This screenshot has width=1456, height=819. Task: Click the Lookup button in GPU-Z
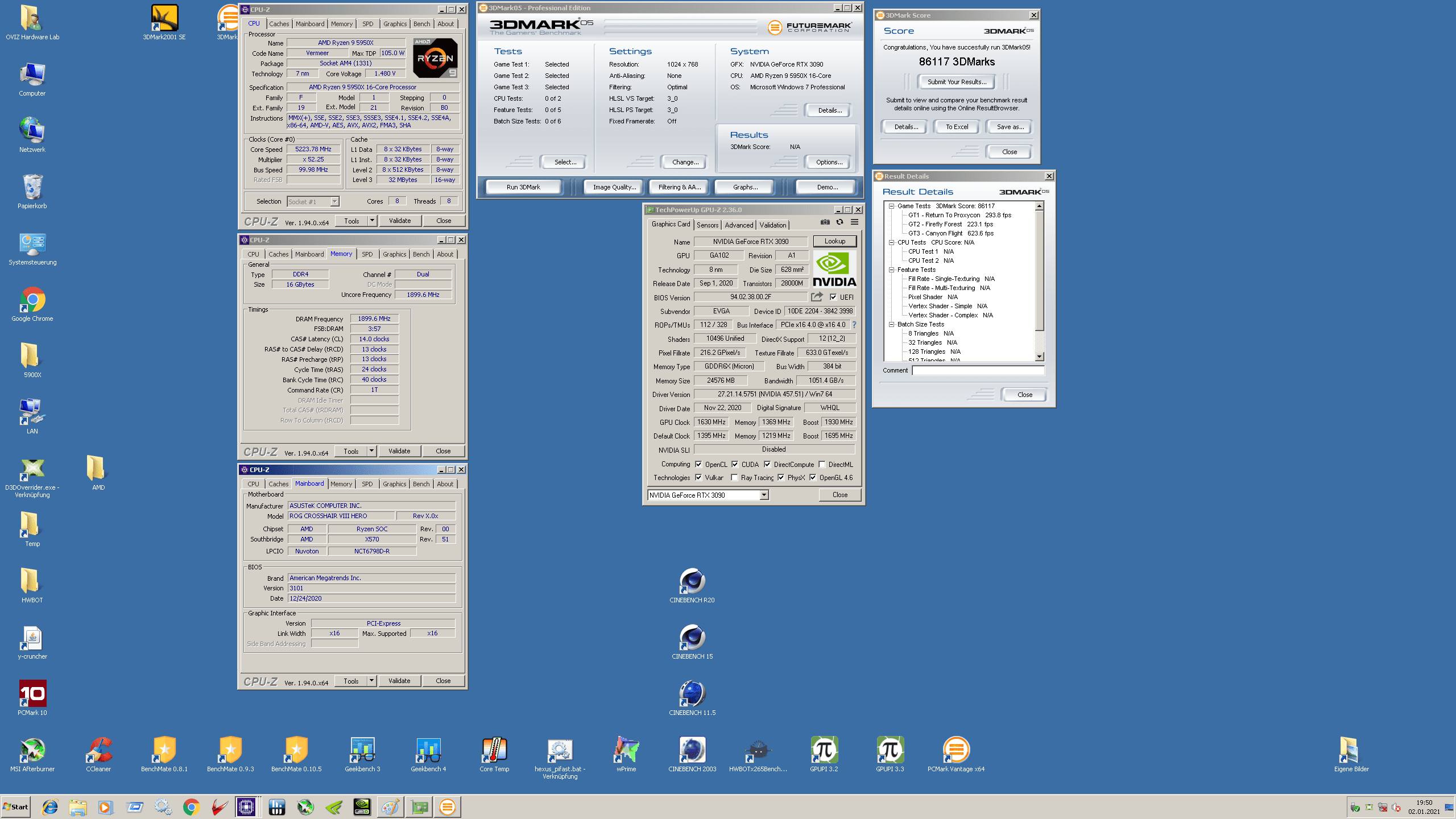835,241
